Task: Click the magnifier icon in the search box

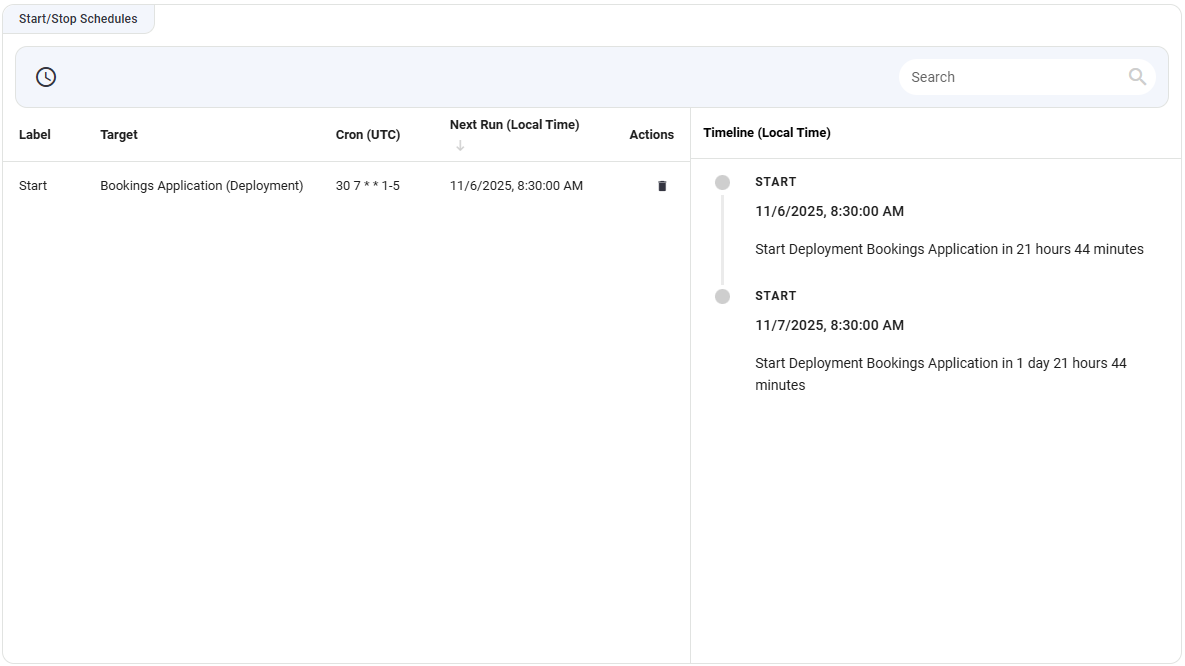Action: coord(1137,77)
